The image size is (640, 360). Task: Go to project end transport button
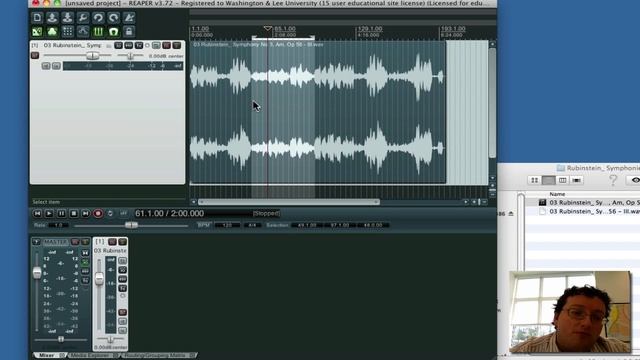pos(85,213)
